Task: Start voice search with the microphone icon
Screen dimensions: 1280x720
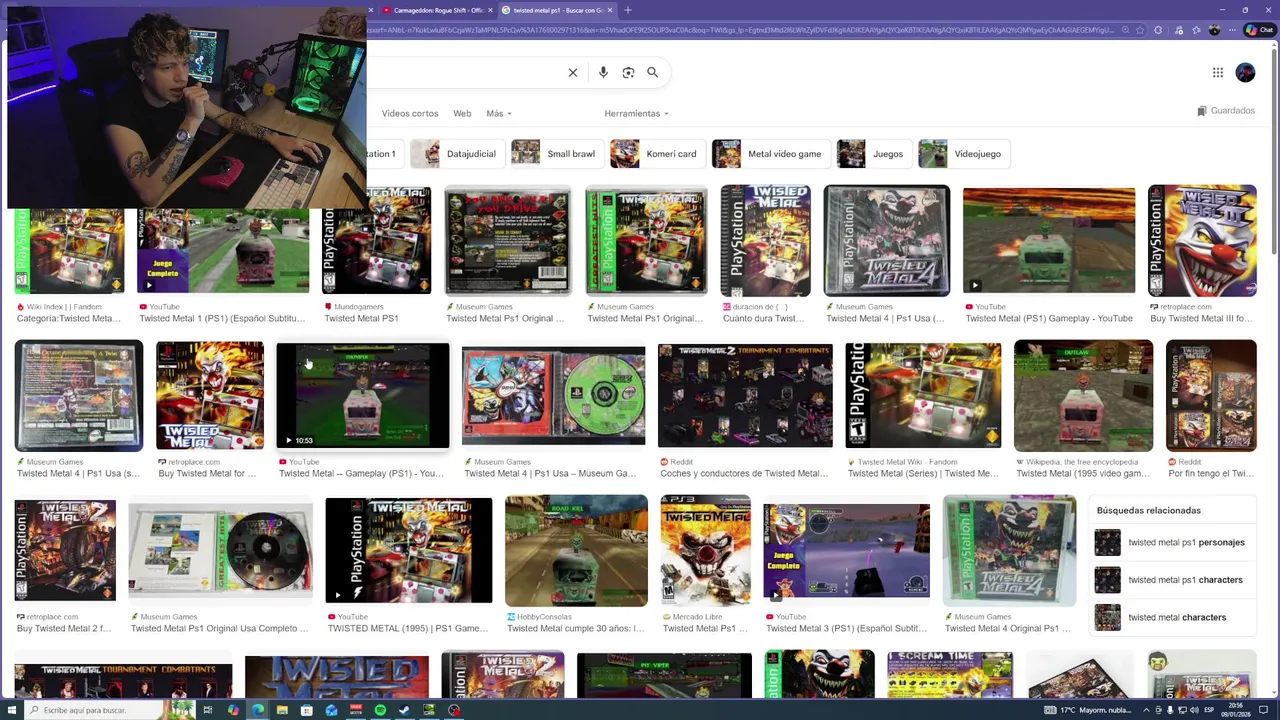Action: click(x=603, y=72)
